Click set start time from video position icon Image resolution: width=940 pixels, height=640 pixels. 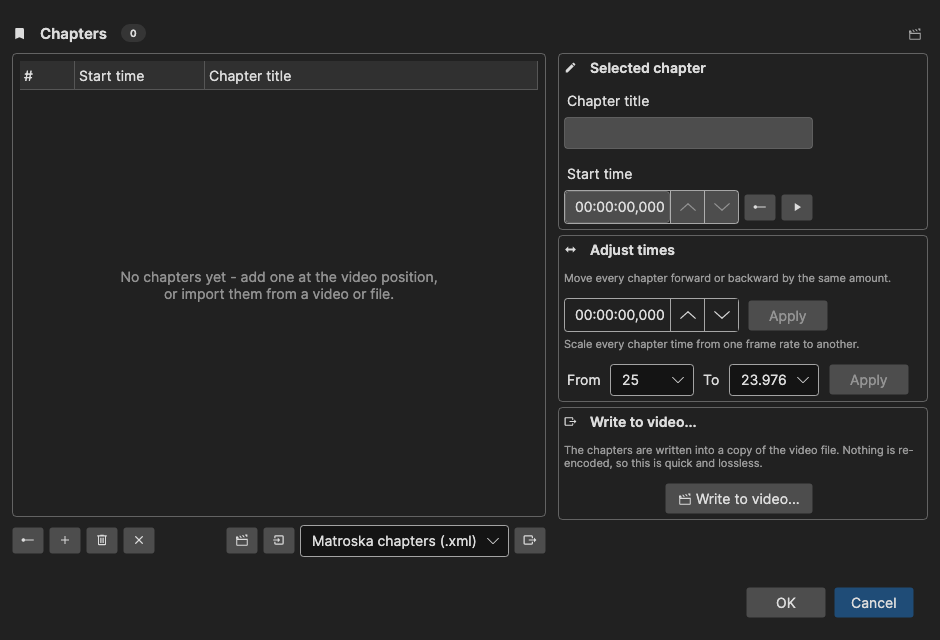[x=760, y=207]
